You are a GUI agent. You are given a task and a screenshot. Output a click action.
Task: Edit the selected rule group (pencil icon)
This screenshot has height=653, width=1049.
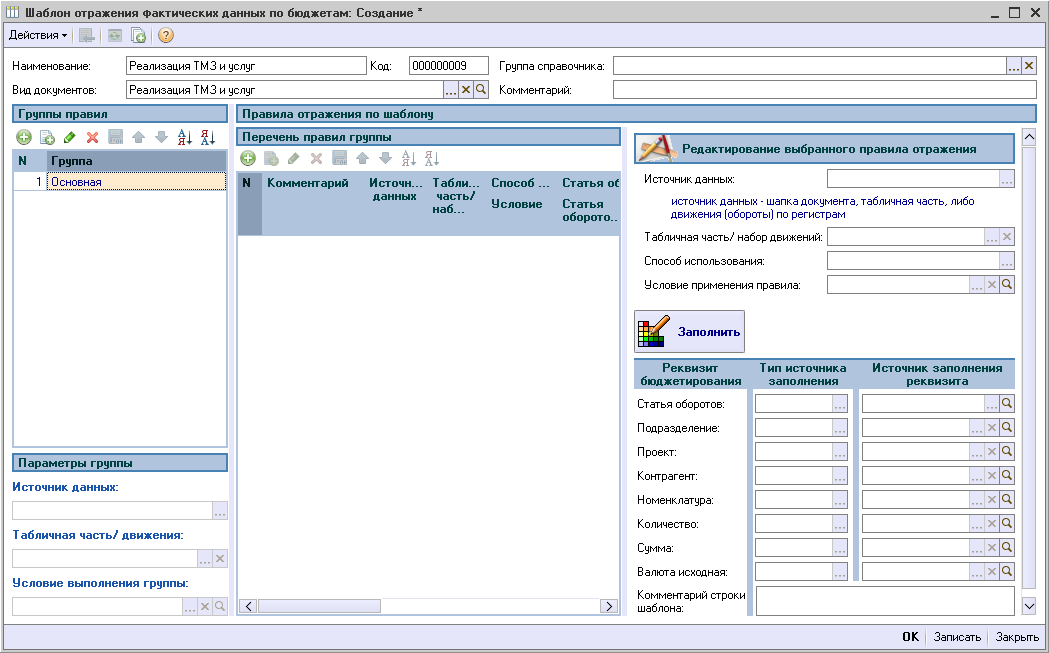tap(69, 137)
